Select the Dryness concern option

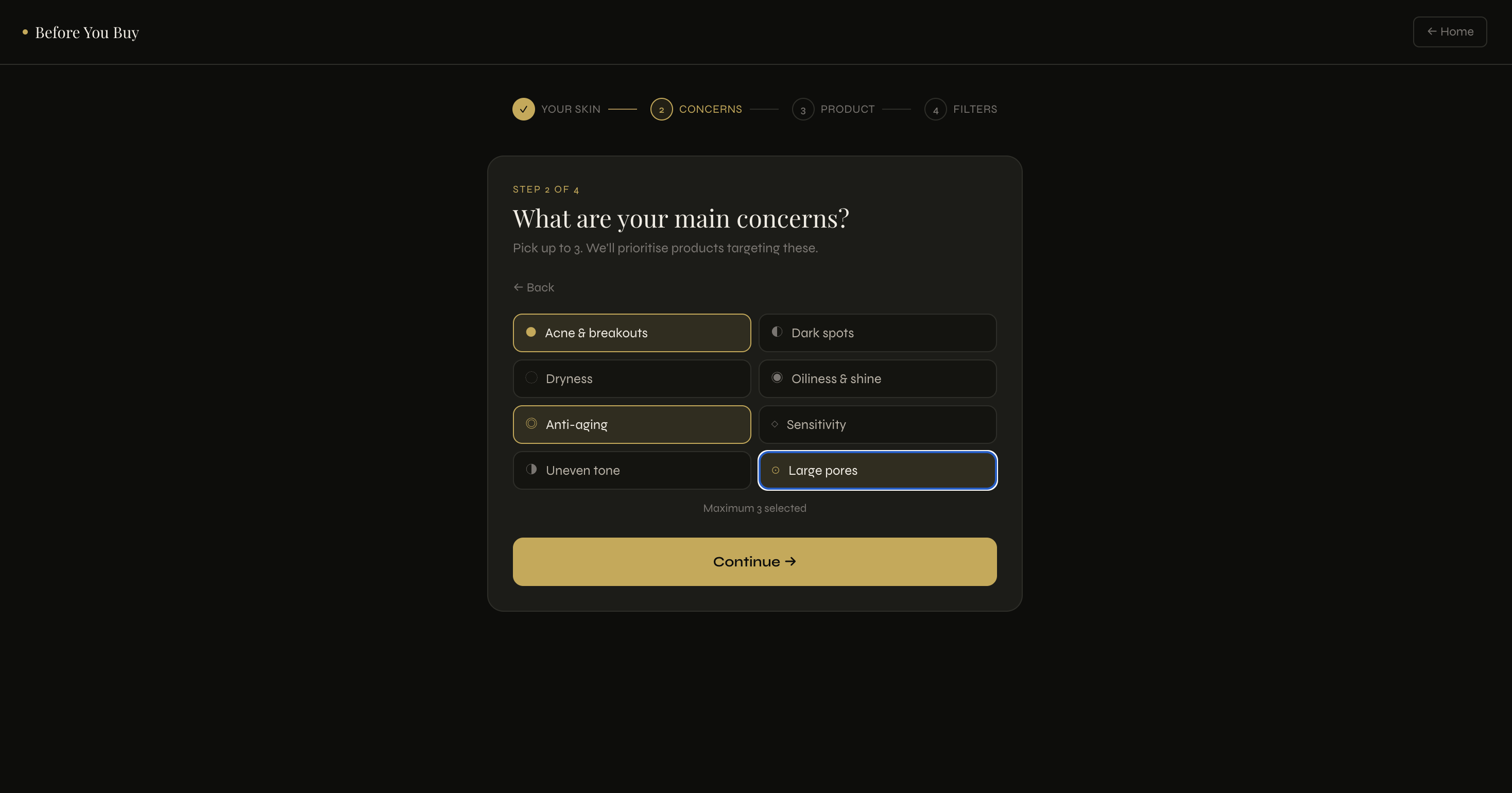pyautogui.click(x=631, y=378)
